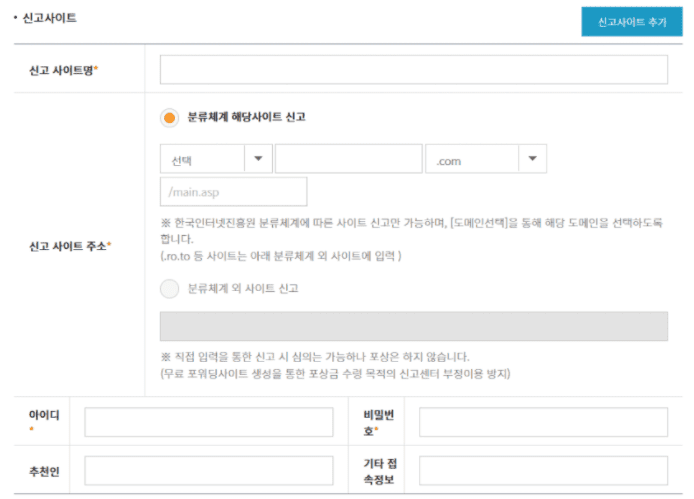
Task: Click the 신고 사이트명 label
Action: click(63, 70)
